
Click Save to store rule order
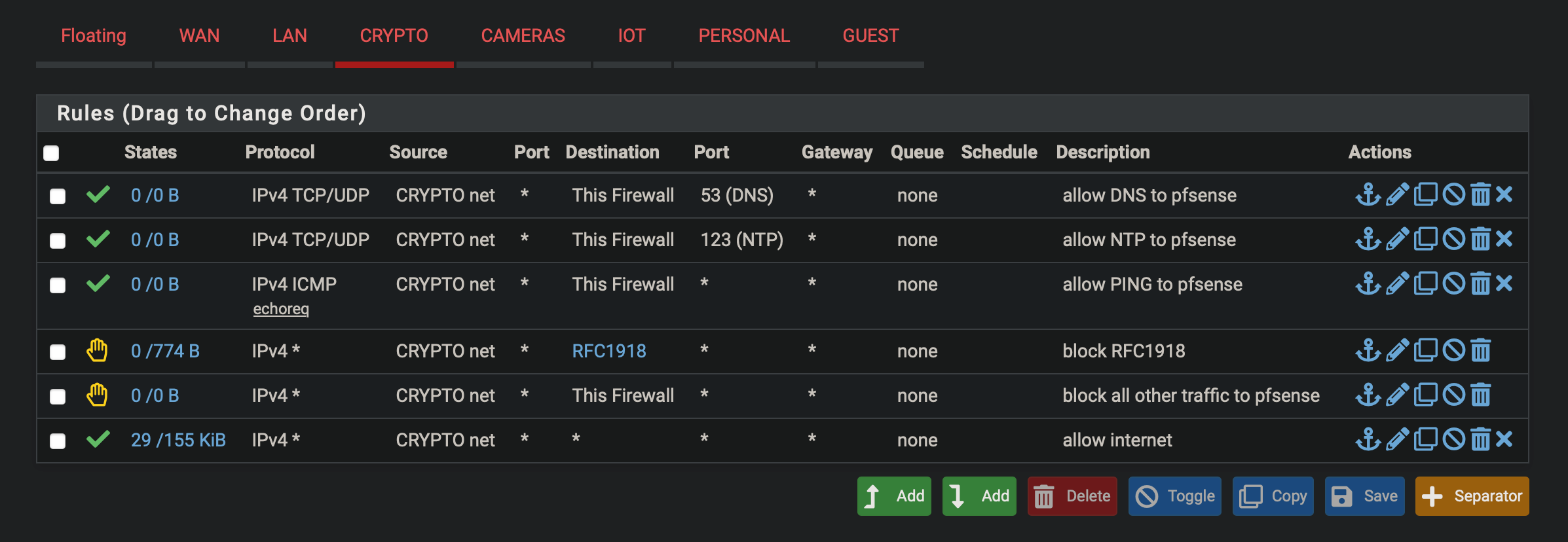pyautogui.click(x=1364, y=496)
